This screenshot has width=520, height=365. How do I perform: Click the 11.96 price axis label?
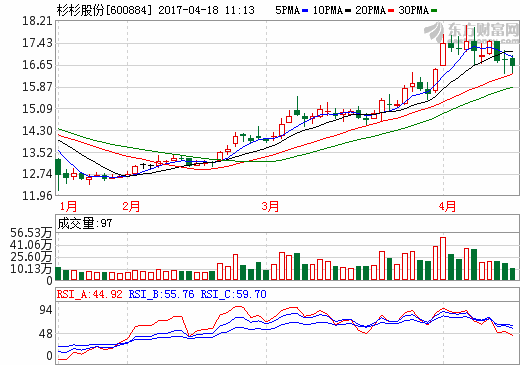coord(37,195)
